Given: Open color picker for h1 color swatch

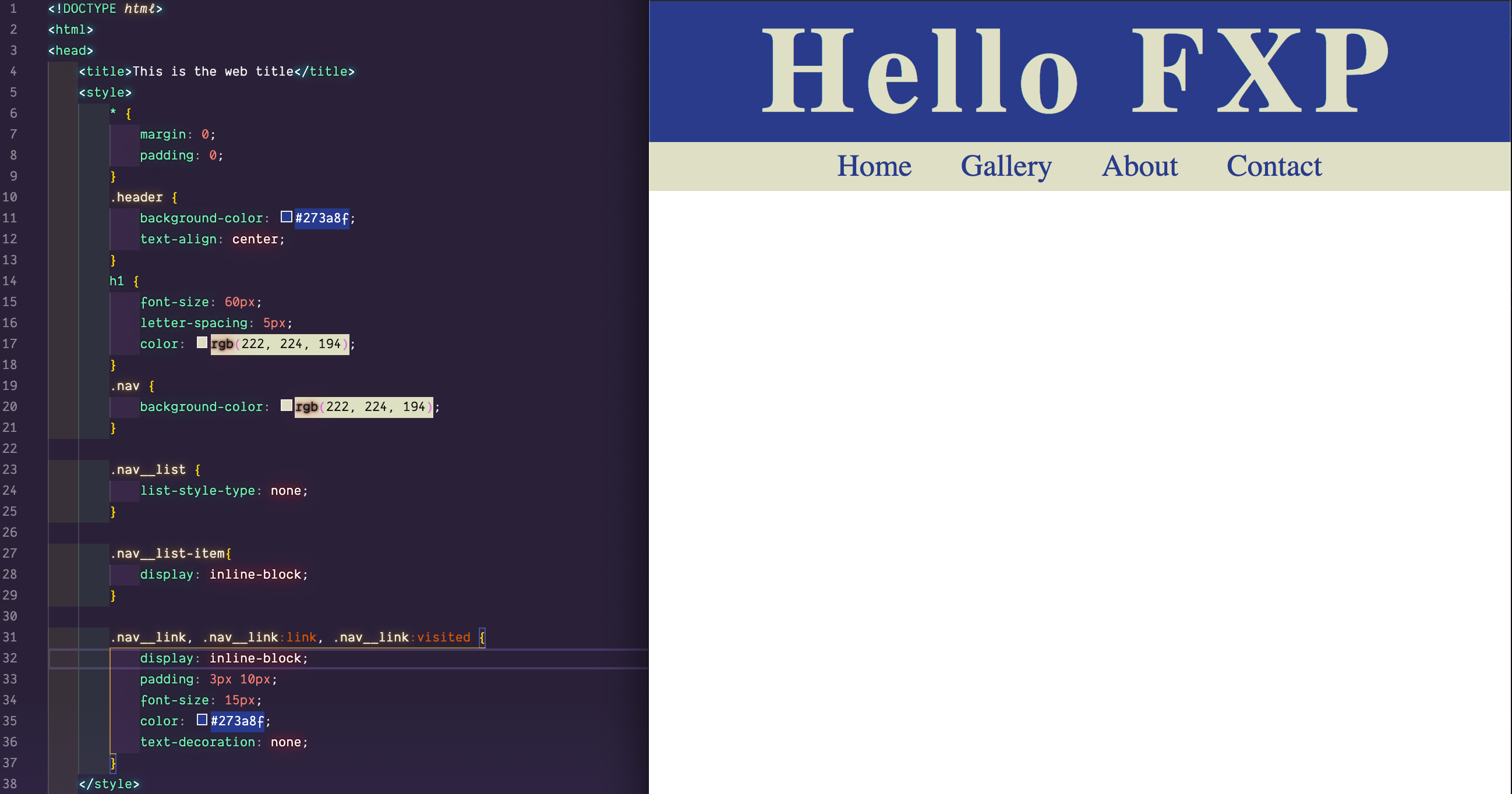Looking at the screenshot, I should pyautogui.click(x=202, y=343).
